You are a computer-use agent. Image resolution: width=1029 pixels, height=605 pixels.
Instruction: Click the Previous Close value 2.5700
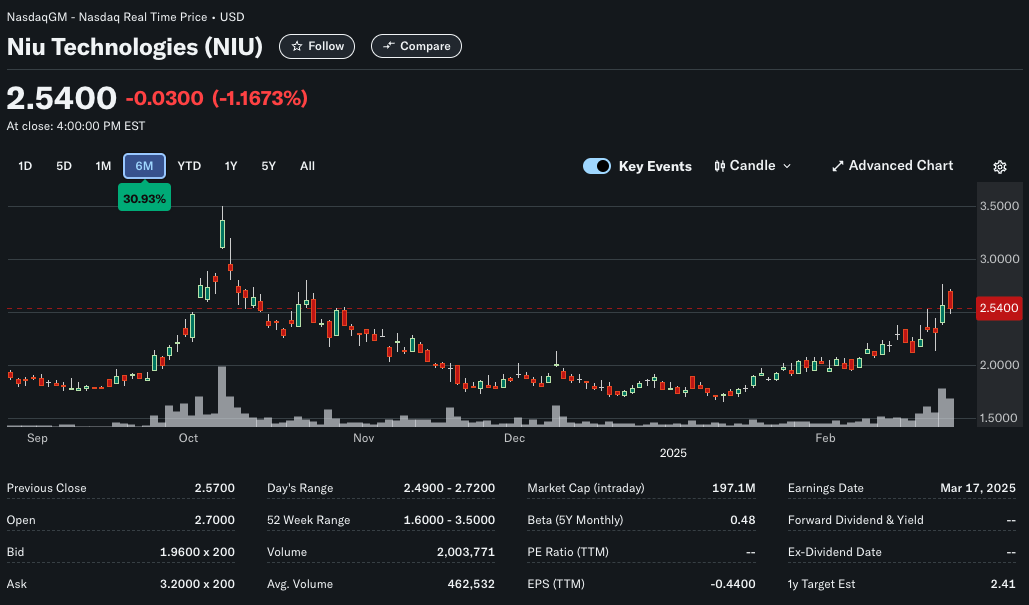[215, 488]
